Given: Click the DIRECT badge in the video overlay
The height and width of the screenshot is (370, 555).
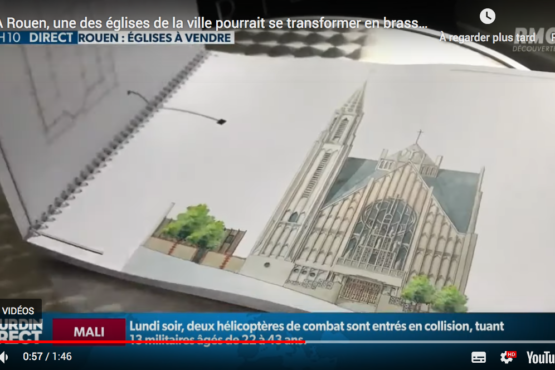Looking at the screenshot, I should click(51, 38).
